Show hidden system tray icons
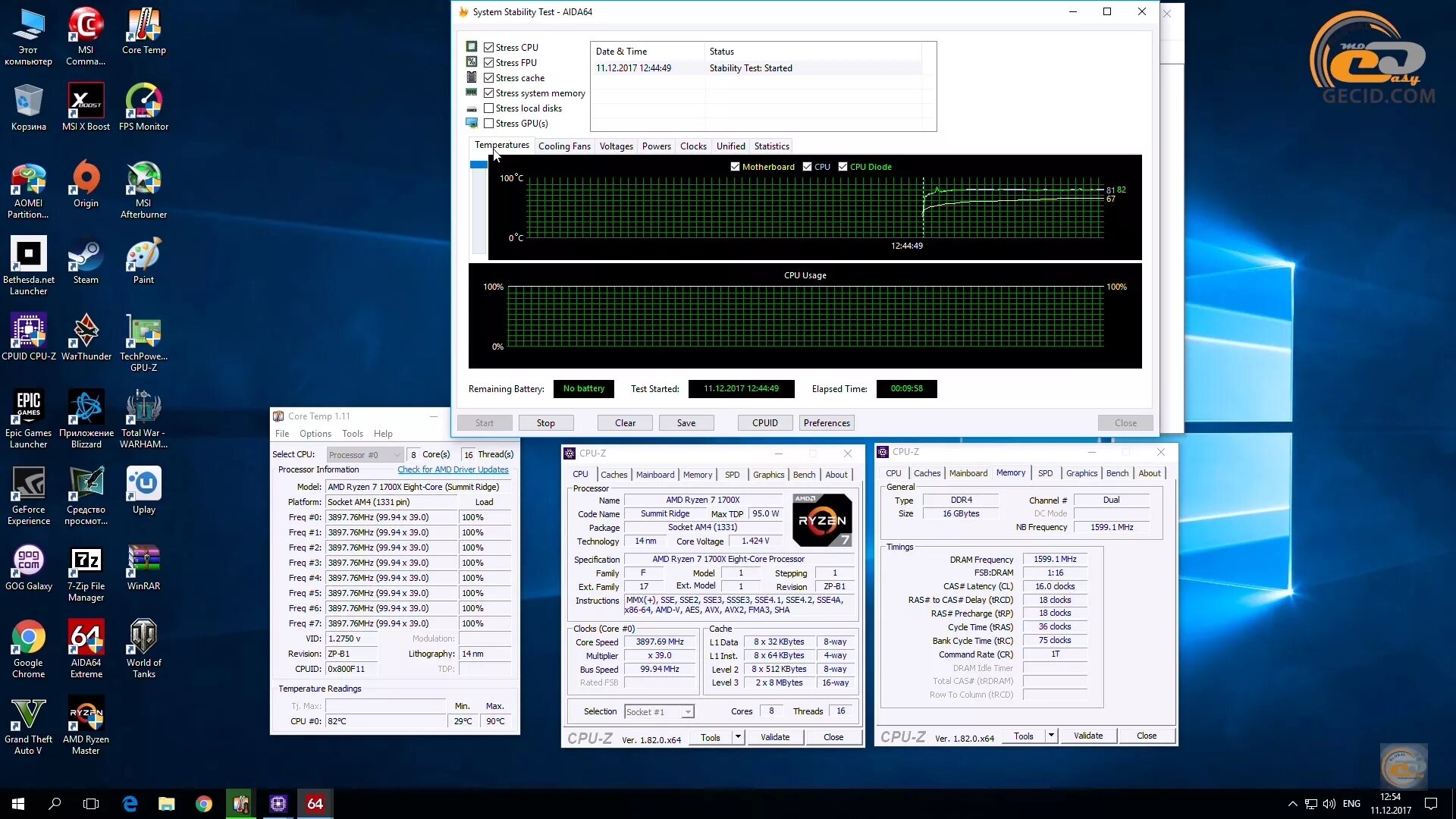The image size is (1456, 819). pyautogui.click(x=1292, y=803)
